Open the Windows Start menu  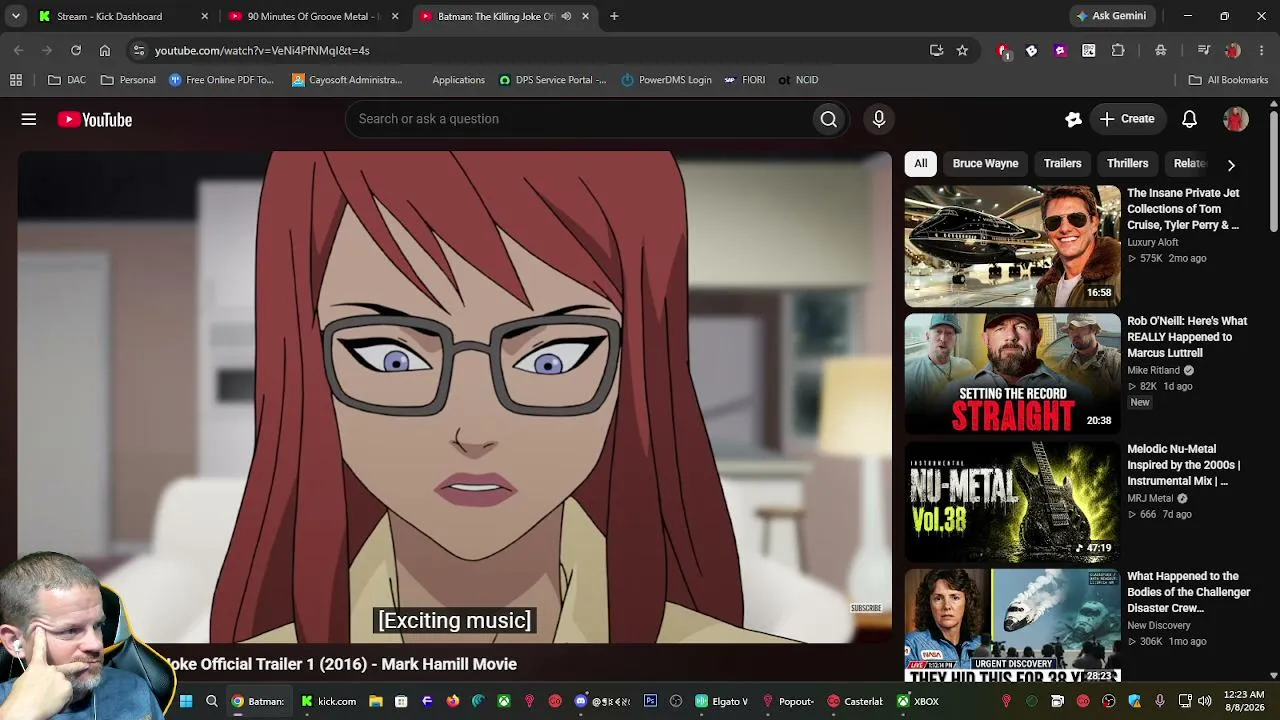(185, 701)
